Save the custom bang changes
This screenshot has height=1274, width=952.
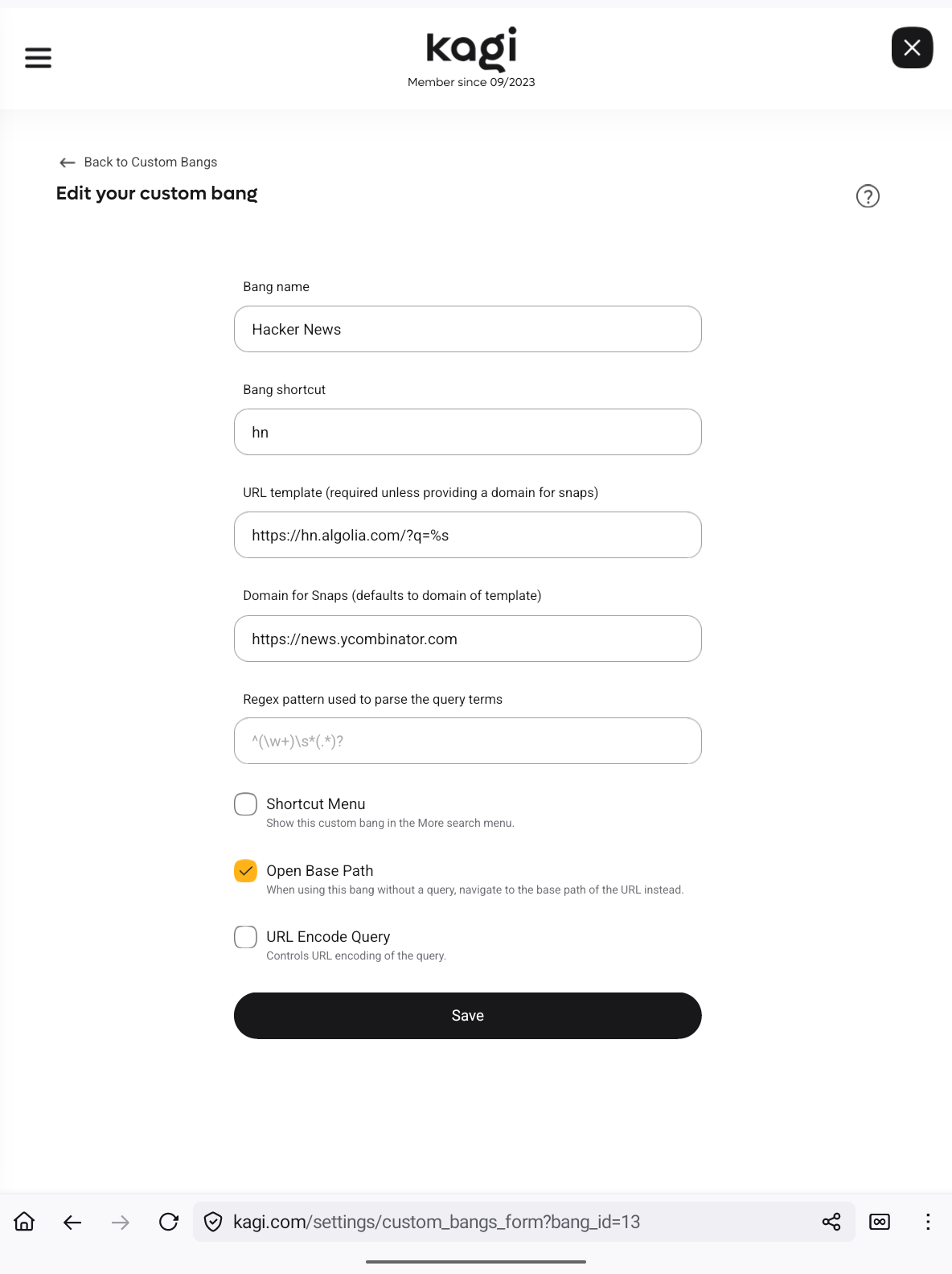click(x=467, y=1015)
